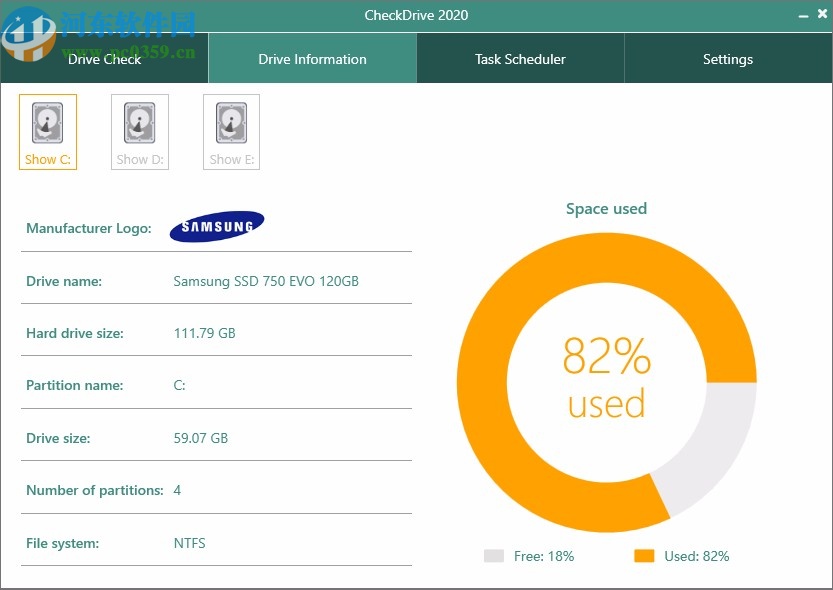Click the Drive name value Samsung SSD 750 EVO
833x590 pixels.
point(264,281)
